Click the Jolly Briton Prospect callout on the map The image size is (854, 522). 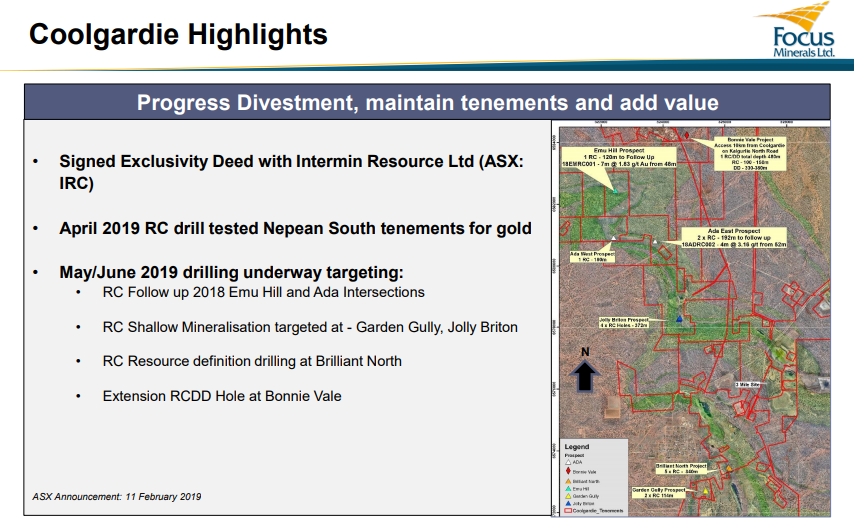pos(624,323)
